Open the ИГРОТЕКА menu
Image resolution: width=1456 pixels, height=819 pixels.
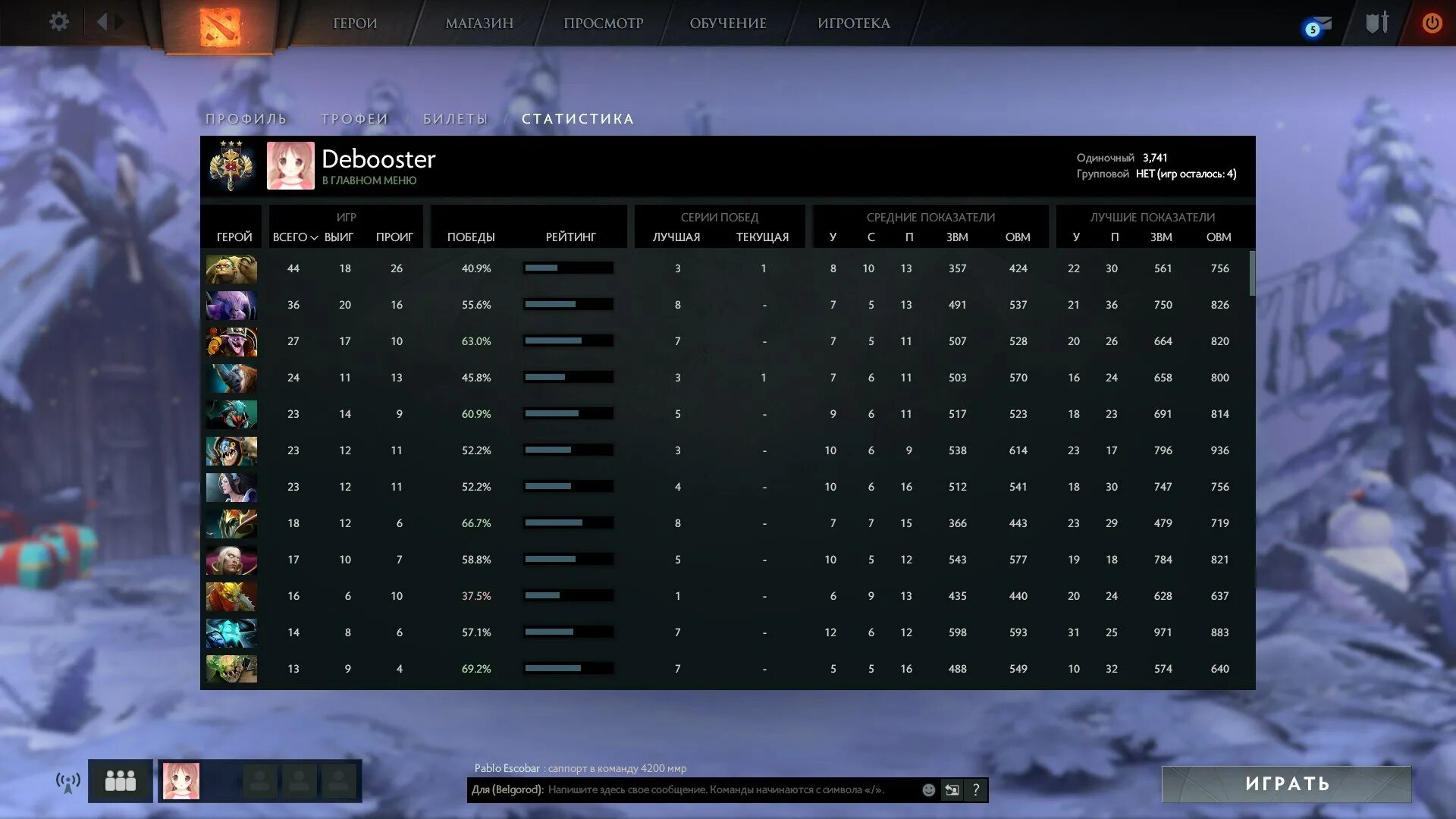click(854, 24)
